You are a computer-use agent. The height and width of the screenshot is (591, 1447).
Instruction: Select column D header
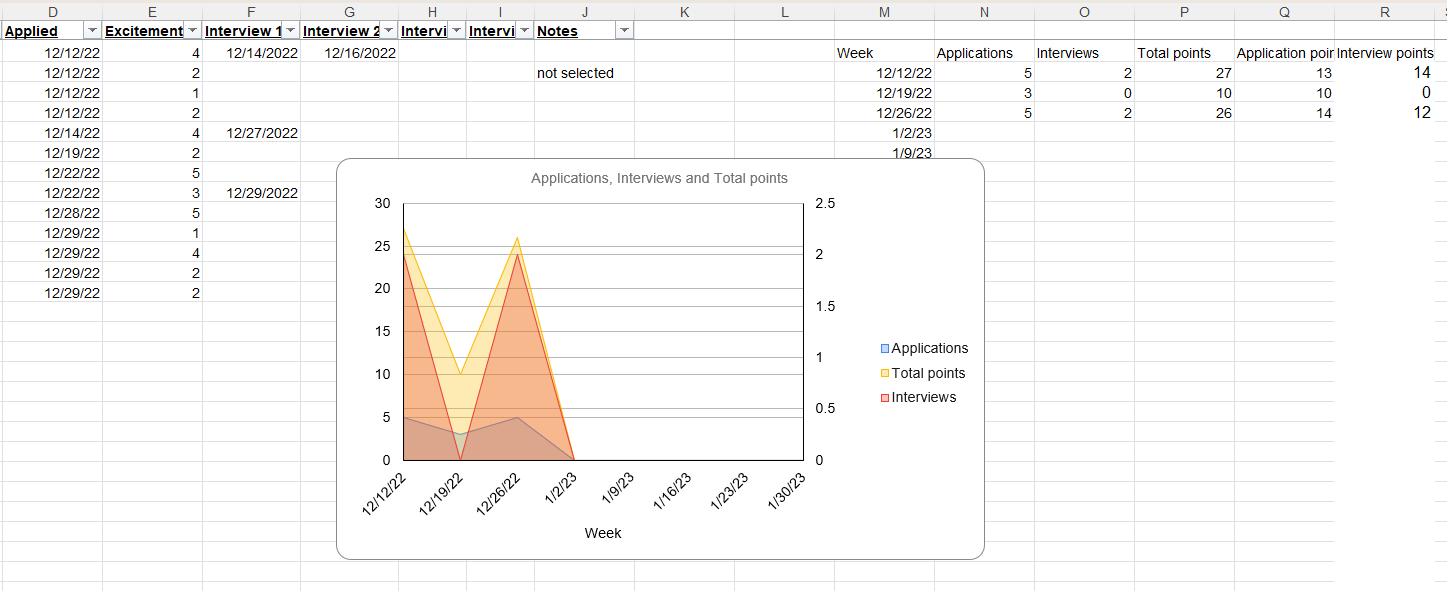52,11
